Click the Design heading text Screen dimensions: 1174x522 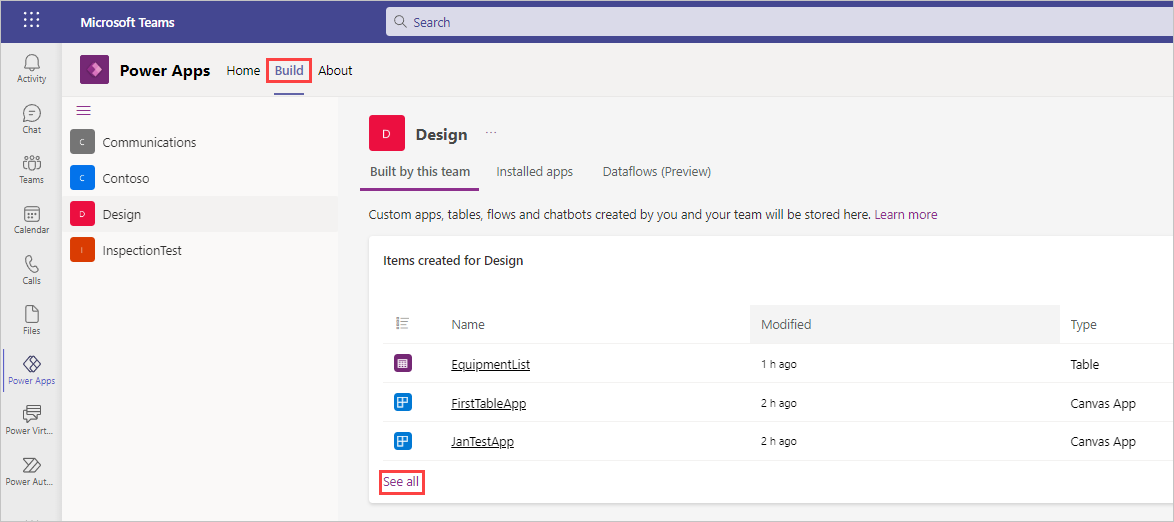click(x=442, y=135)
